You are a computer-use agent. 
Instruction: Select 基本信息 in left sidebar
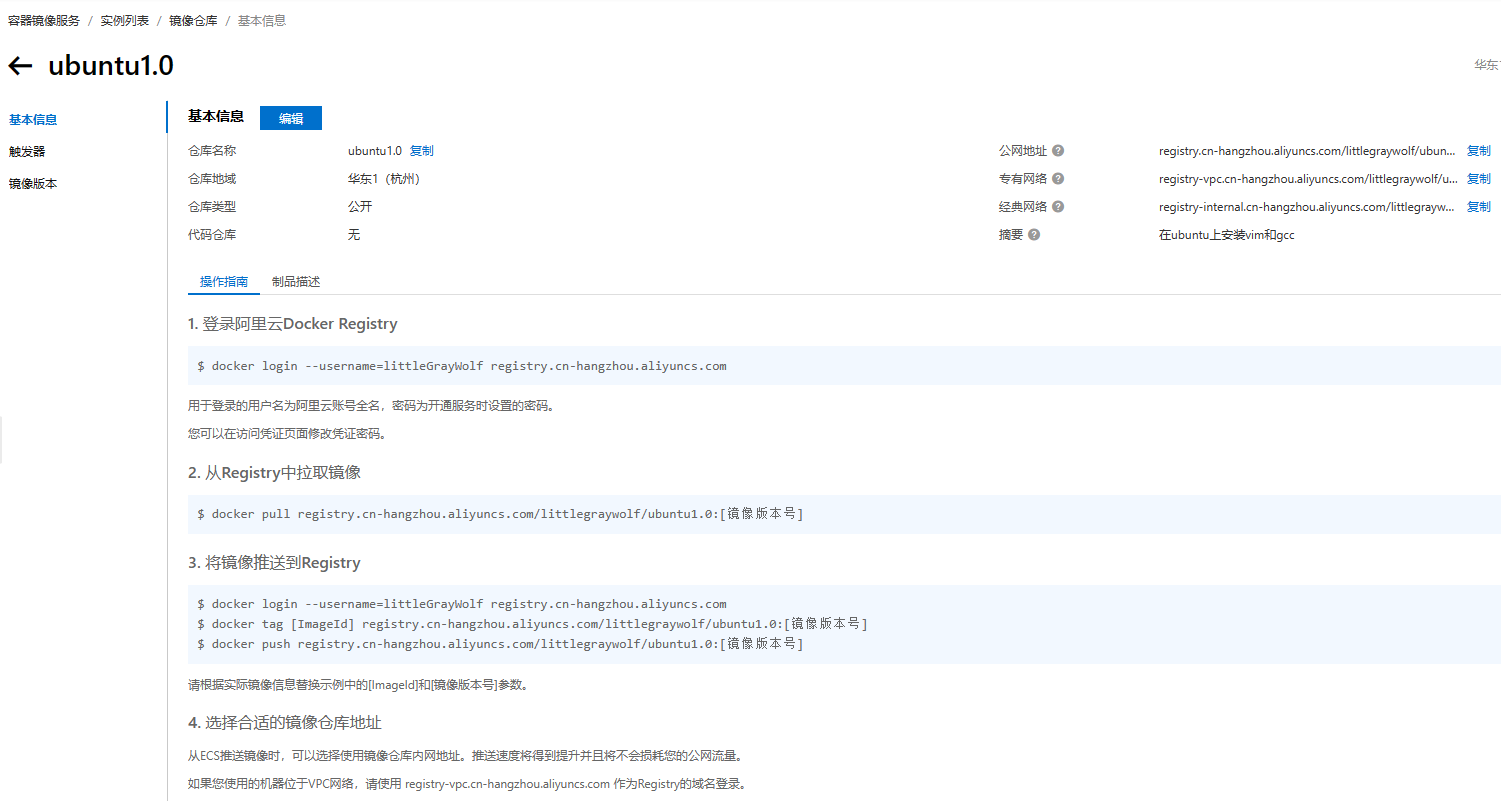pyautogui.click(x=33, y=120)
